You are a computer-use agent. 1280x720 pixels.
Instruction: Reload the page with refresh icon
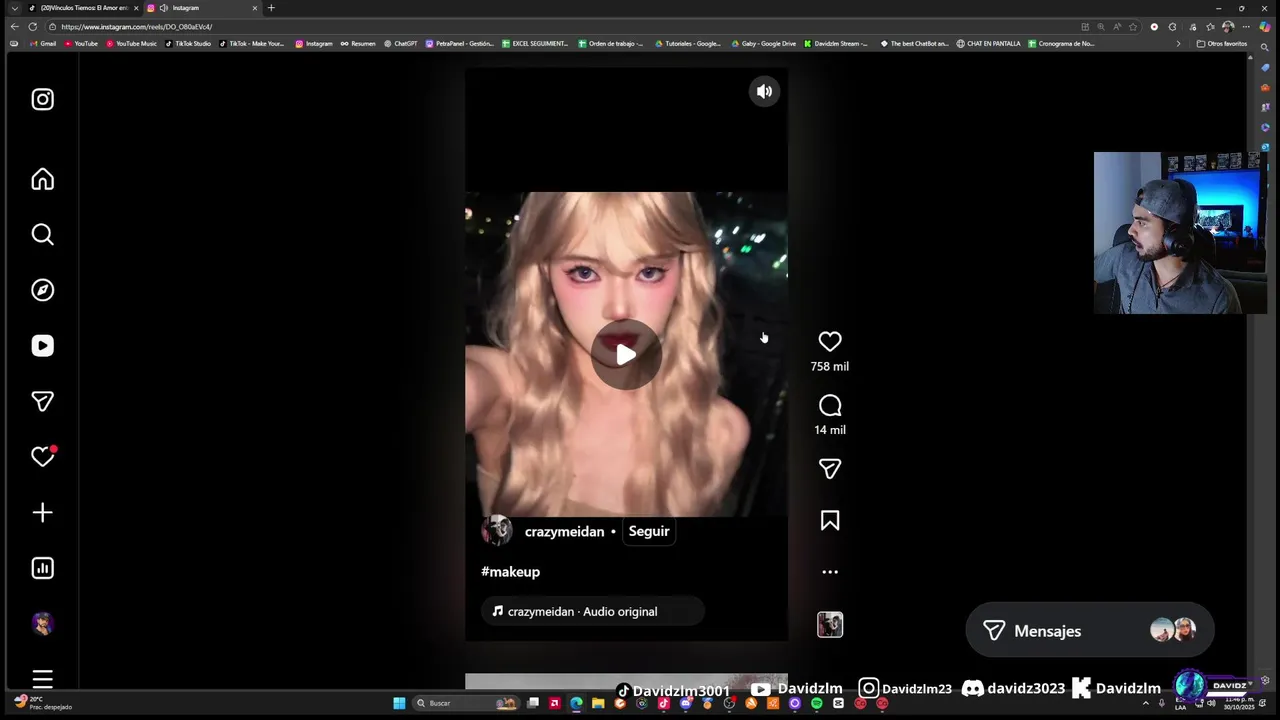[x=33, y=27]
